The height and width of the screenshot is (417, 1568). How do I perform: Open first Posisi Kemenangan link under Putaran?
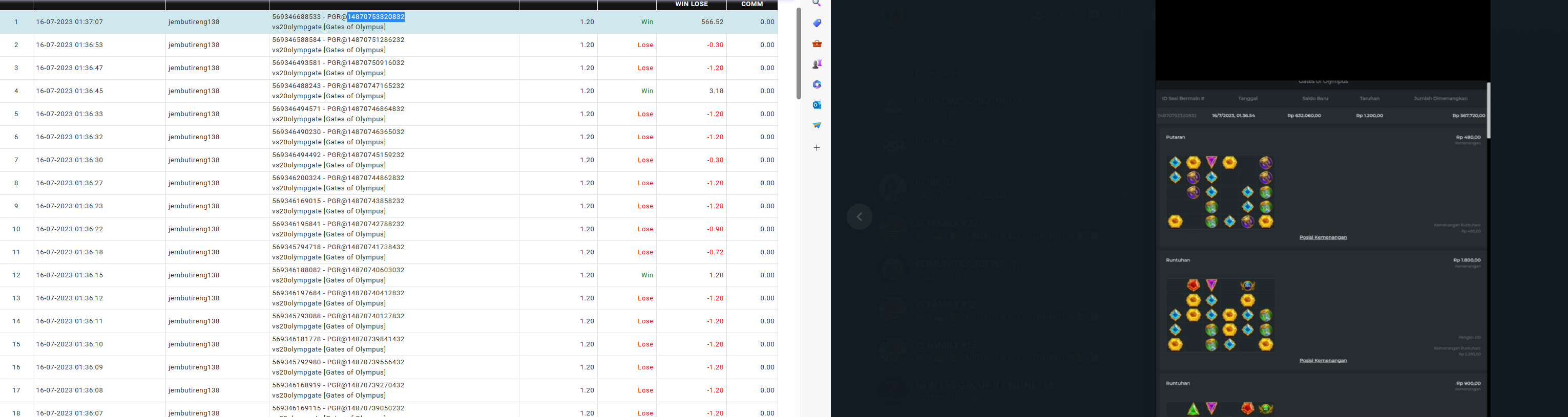point(1323,238)
